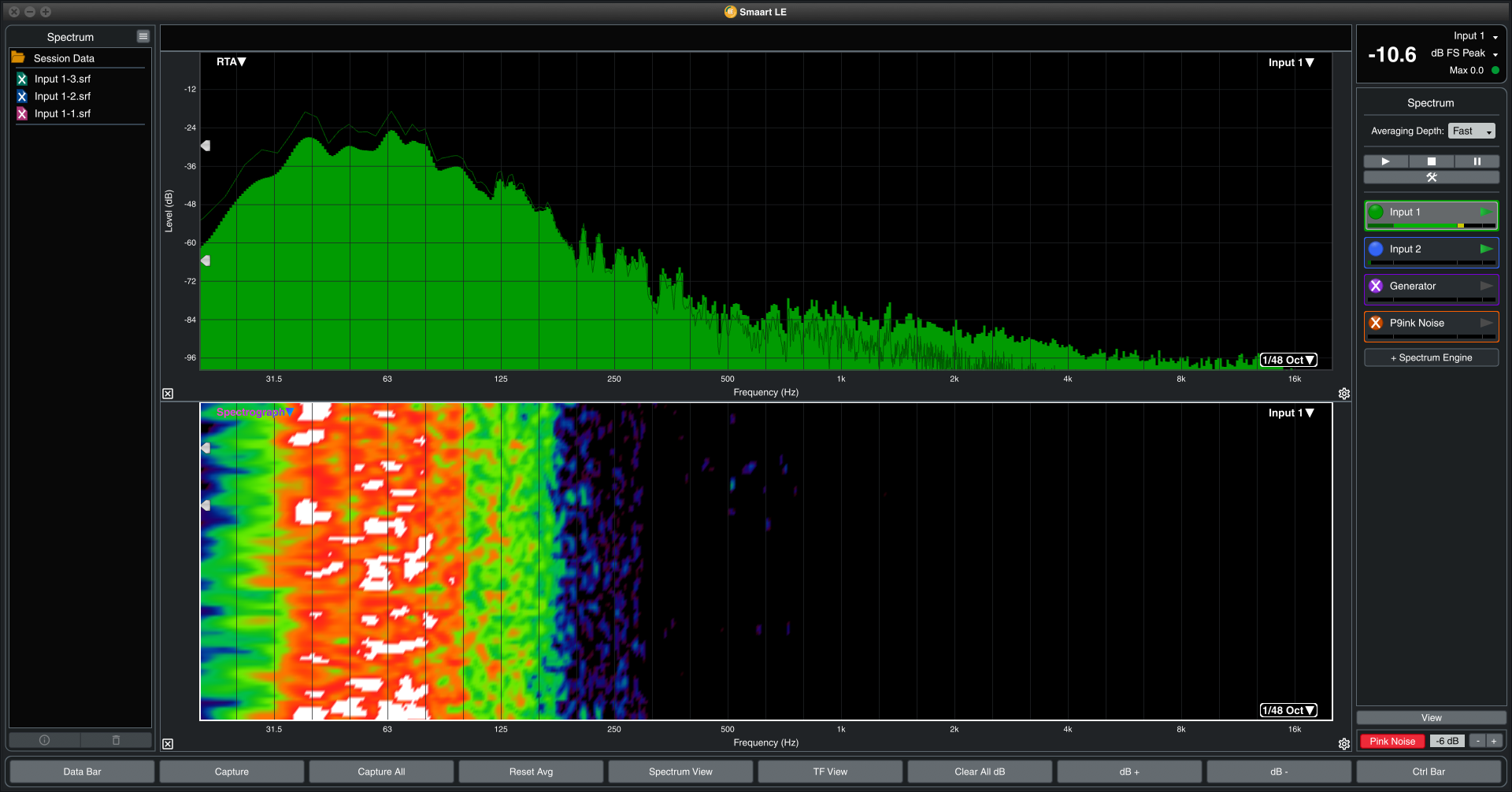Screen dimensions: 1512x792
Task: Switch to Spectrum View
Action: 680,772
